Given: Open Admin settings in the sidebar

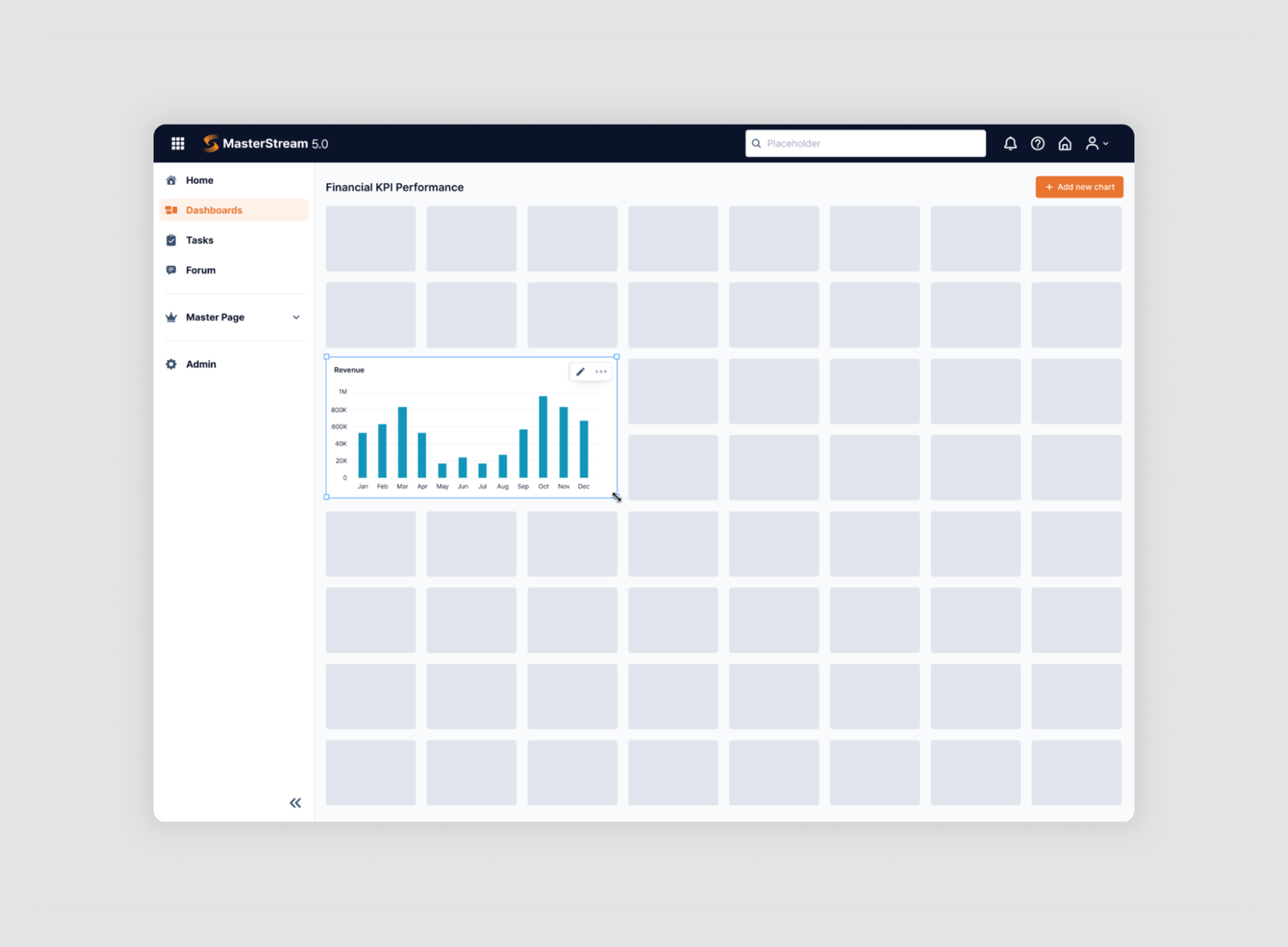Looking at the screenshot, I should click(234, 364).
